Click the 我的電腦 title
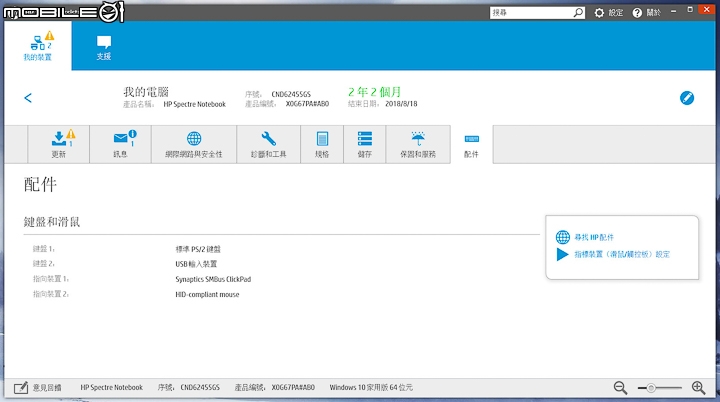 click(146, 91)
